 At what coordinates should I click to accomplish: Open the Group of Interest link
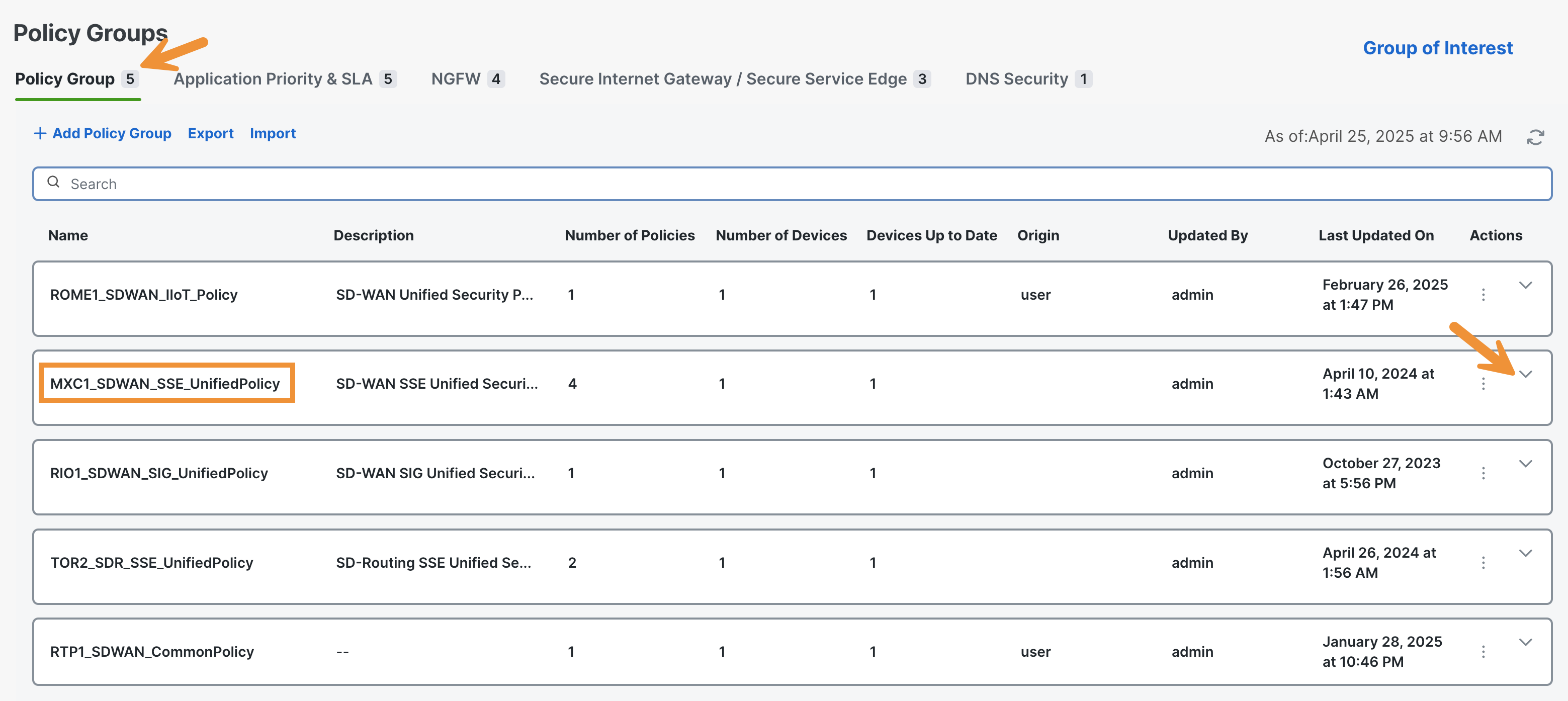tap(1438, 48)
